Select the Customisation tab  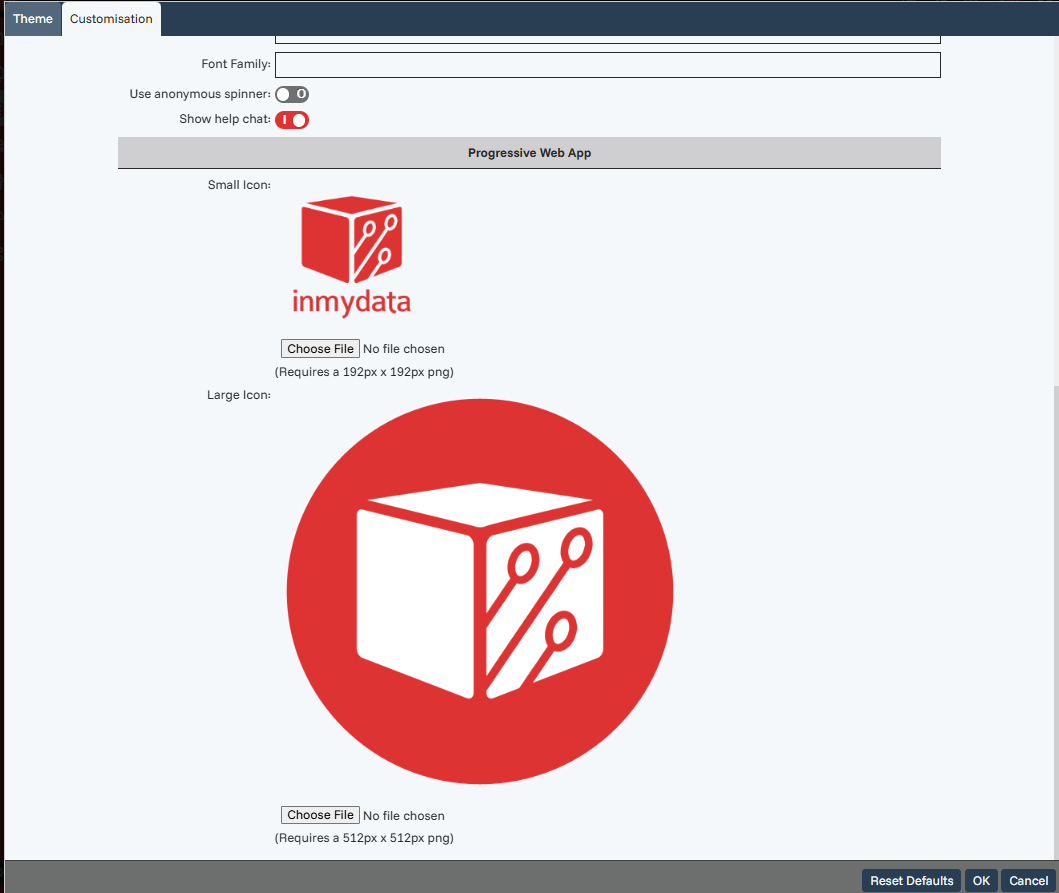[111, 19]
